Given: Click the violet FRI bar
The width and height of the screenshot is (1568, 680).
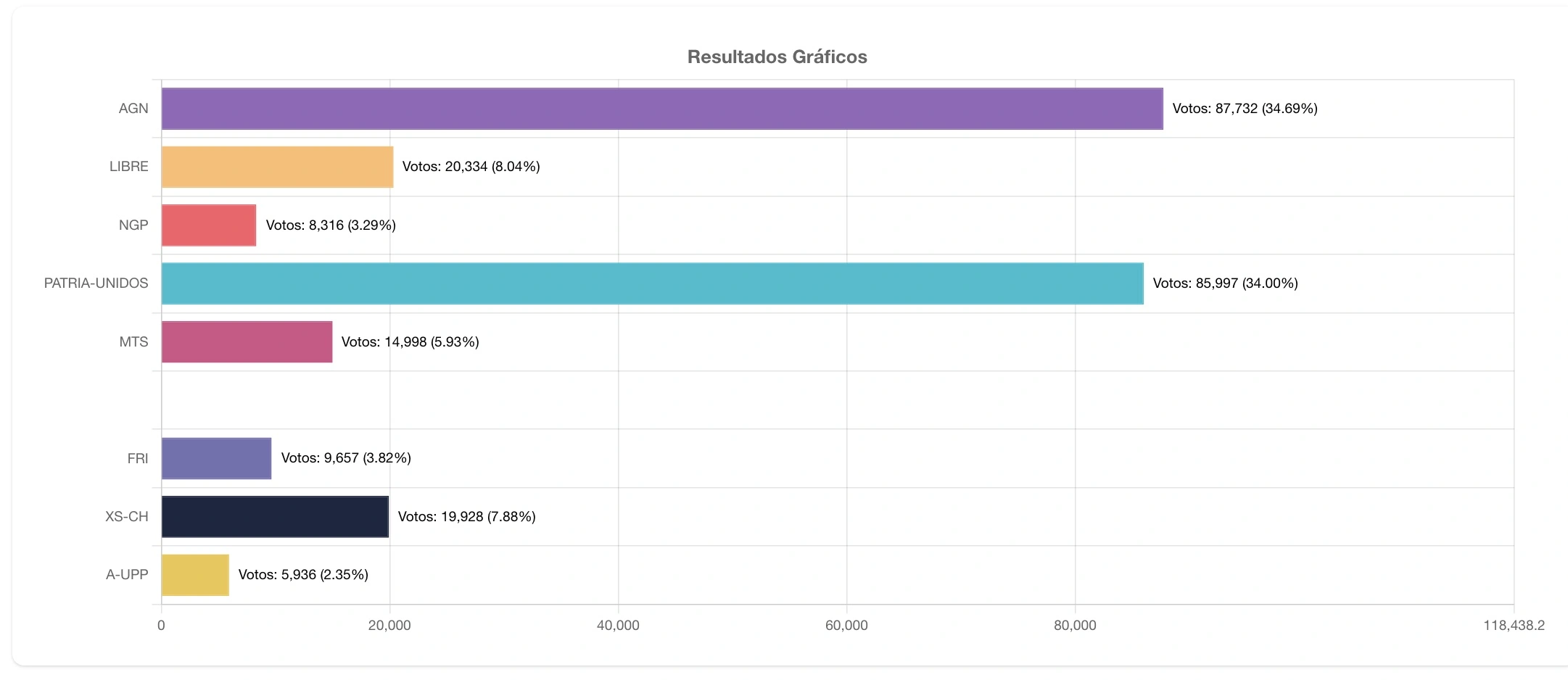Looking at the screenshot, I should pos(217,458).
